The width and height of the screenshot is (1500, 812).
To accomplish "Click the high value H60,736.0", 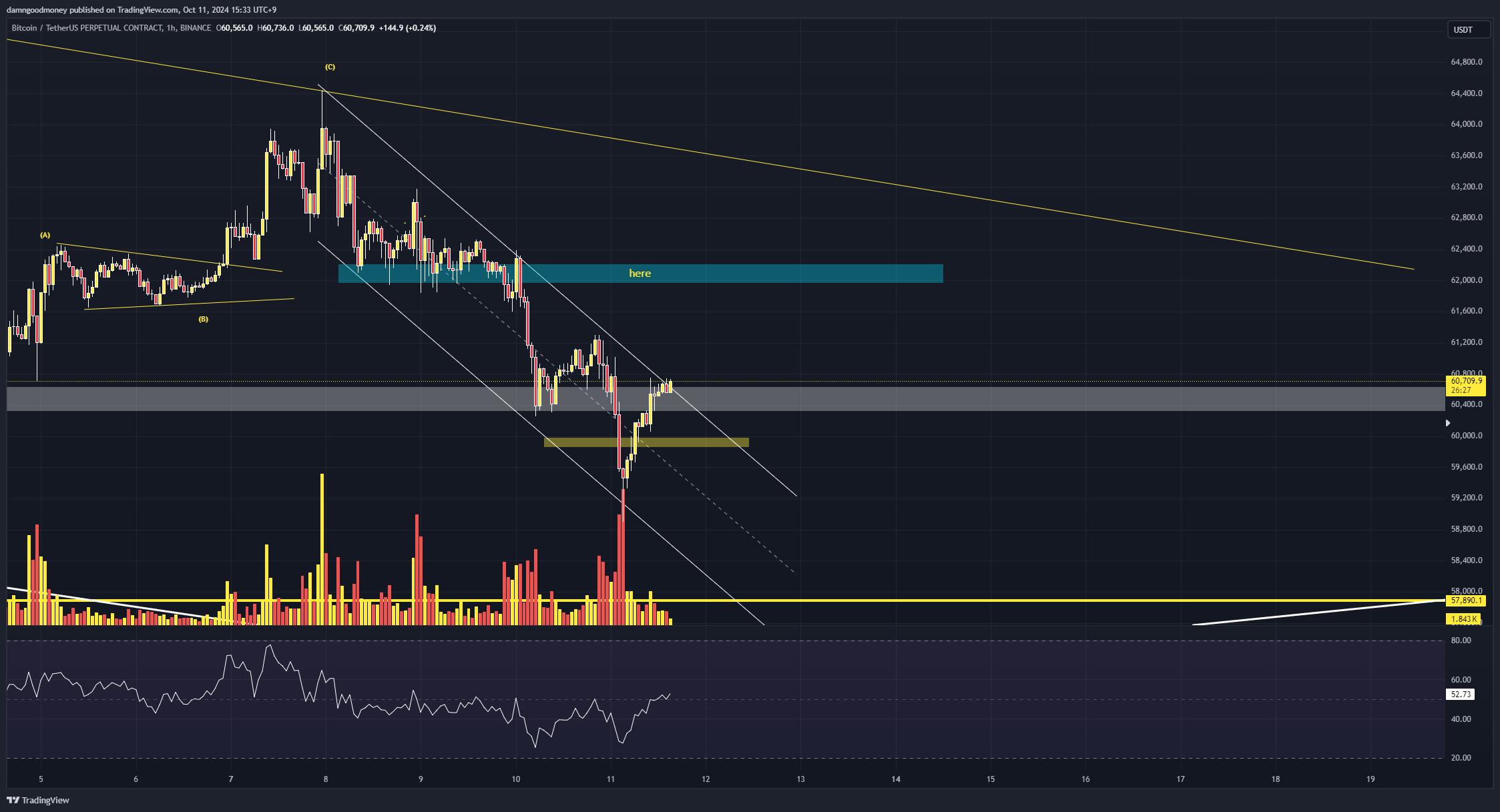I will pyautogui.click(x=276, y=28).
